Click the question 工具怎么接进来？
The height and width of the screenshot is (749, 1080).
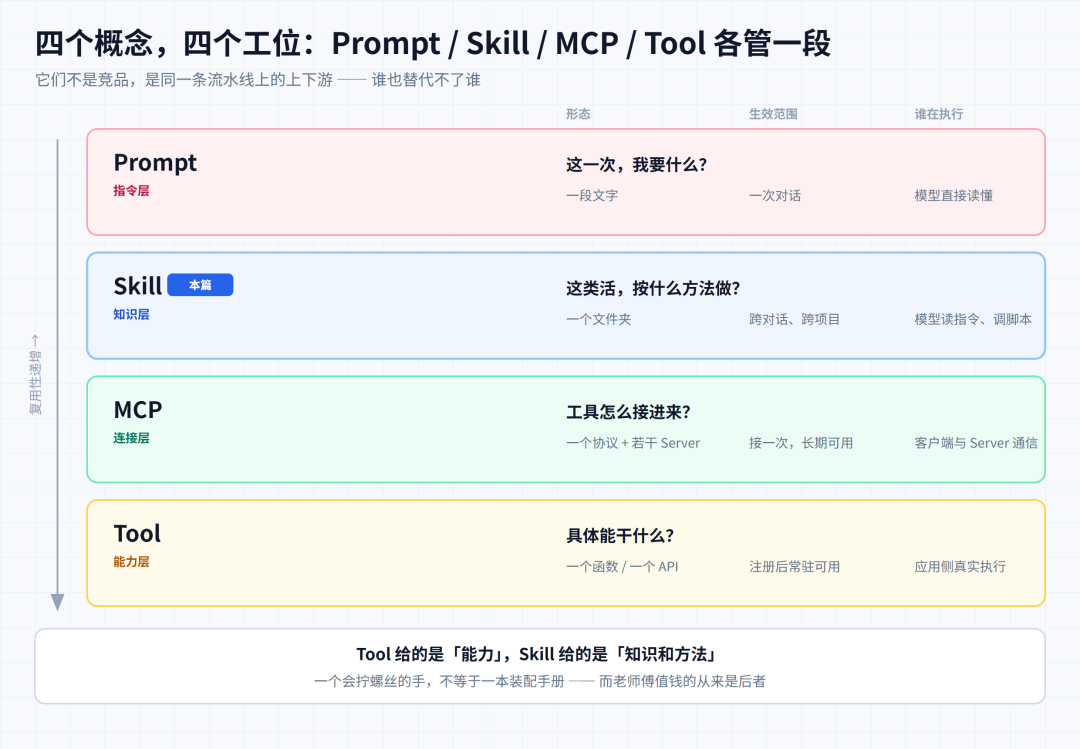click(628, 412)
